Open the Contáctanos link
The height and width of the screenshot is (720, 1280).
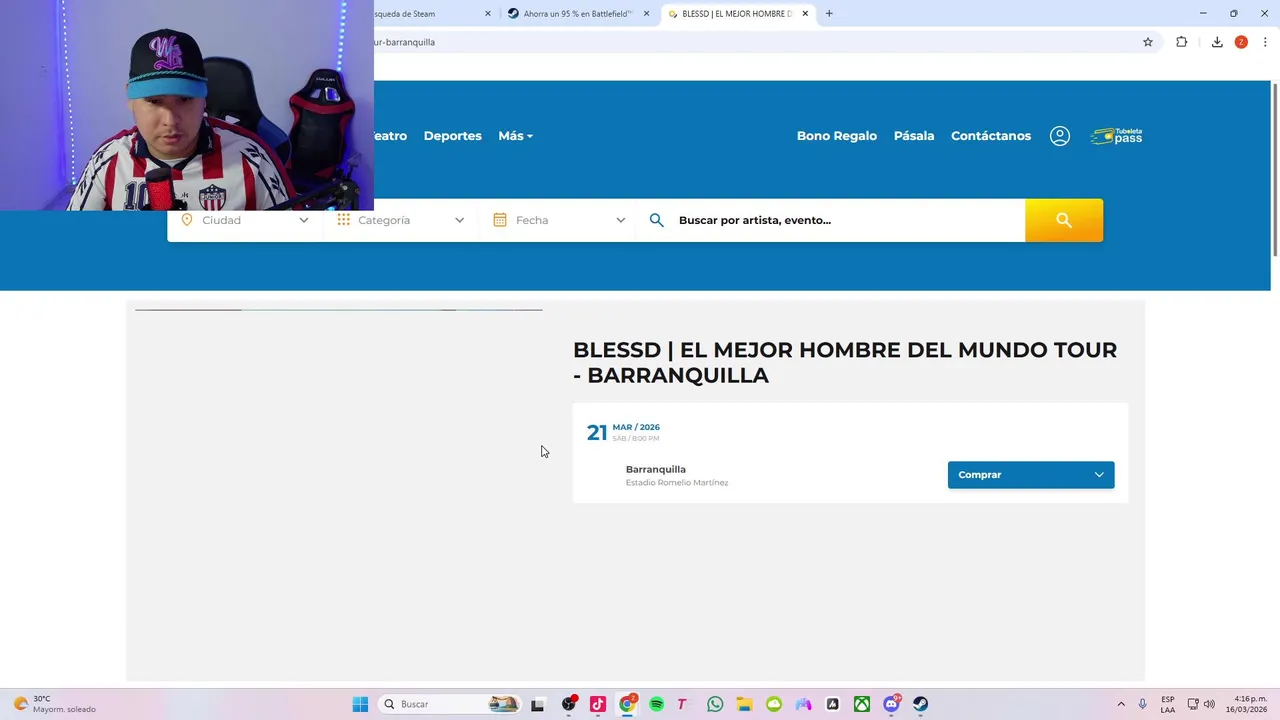[x=991, y=136]
